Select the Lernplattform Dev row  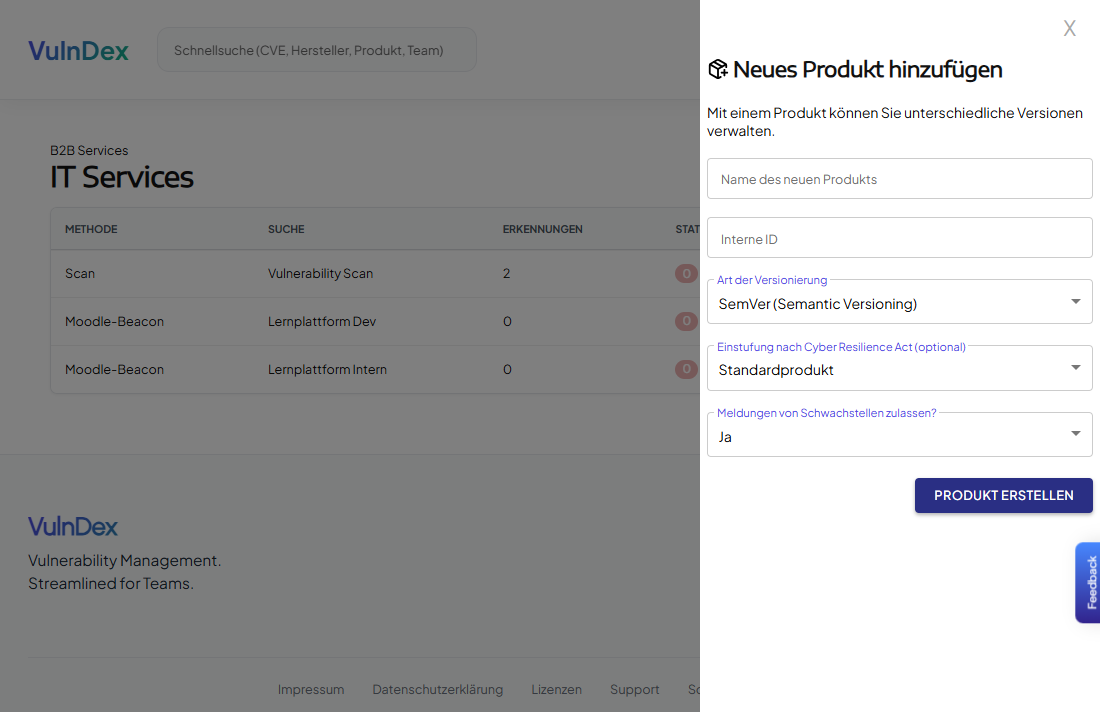tap(321, 321)
